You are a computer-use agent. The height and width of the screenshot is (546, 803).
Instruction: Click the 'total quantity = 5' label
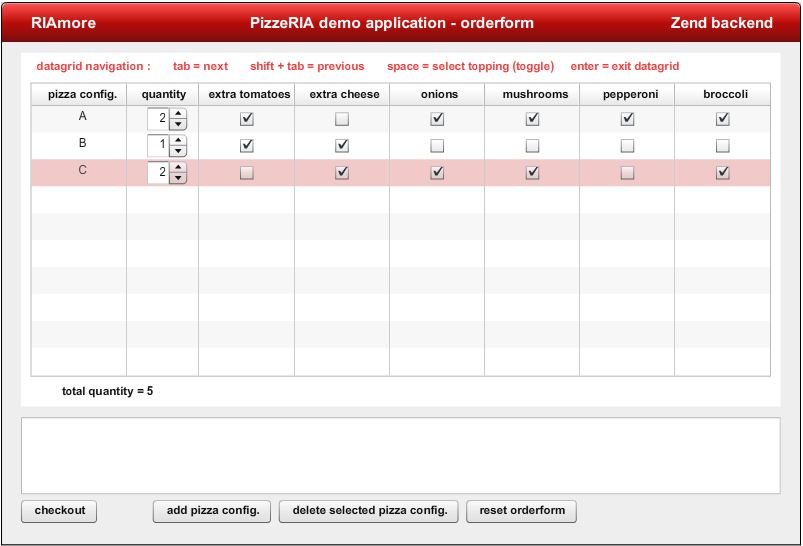[108, 391]
